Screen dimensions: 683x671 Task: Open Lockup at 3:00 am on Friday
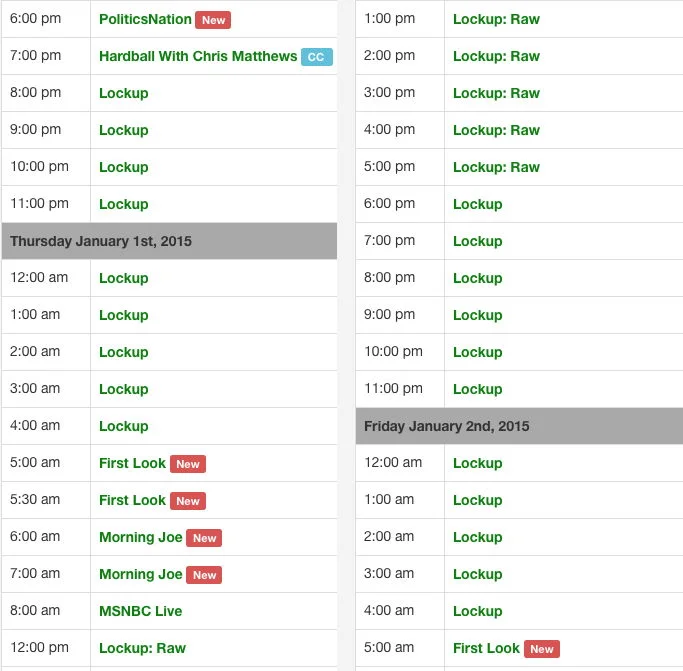click(x=478, y=575)
